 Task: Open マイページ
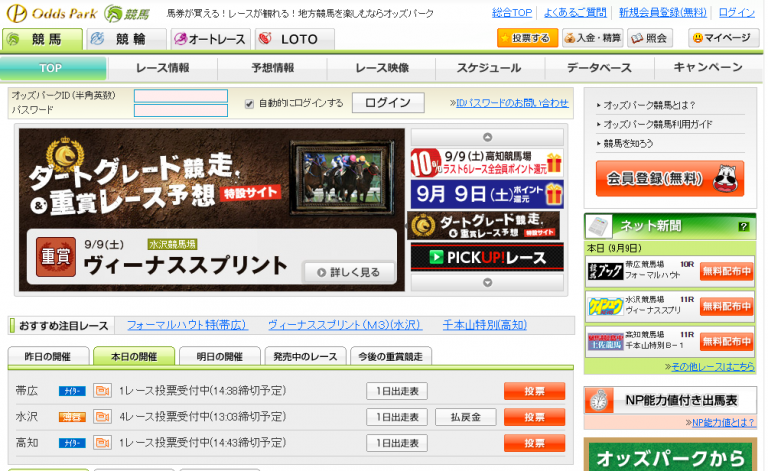tap(723, 38)
